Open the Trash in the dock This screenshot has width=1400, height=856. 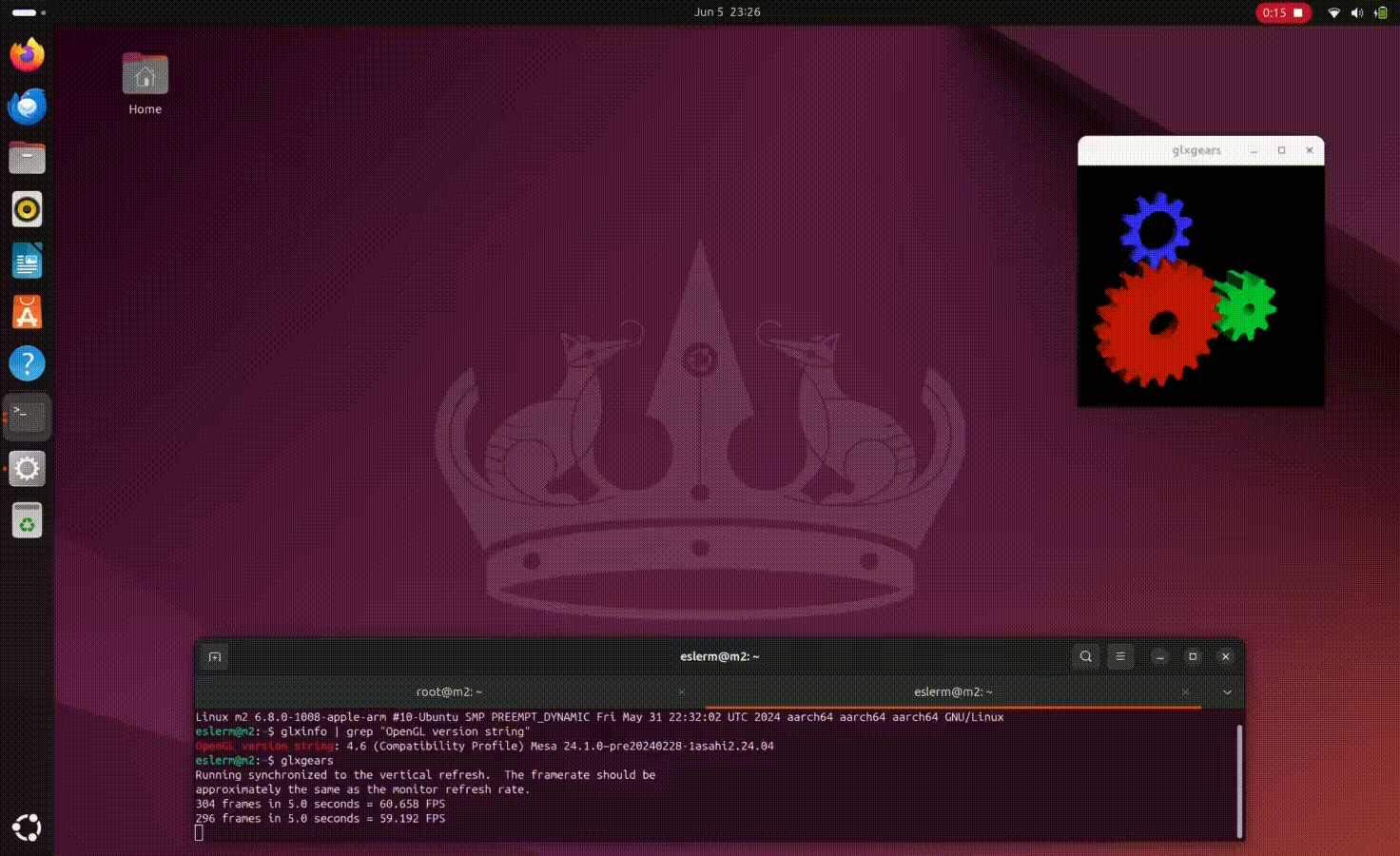(28, 521)
